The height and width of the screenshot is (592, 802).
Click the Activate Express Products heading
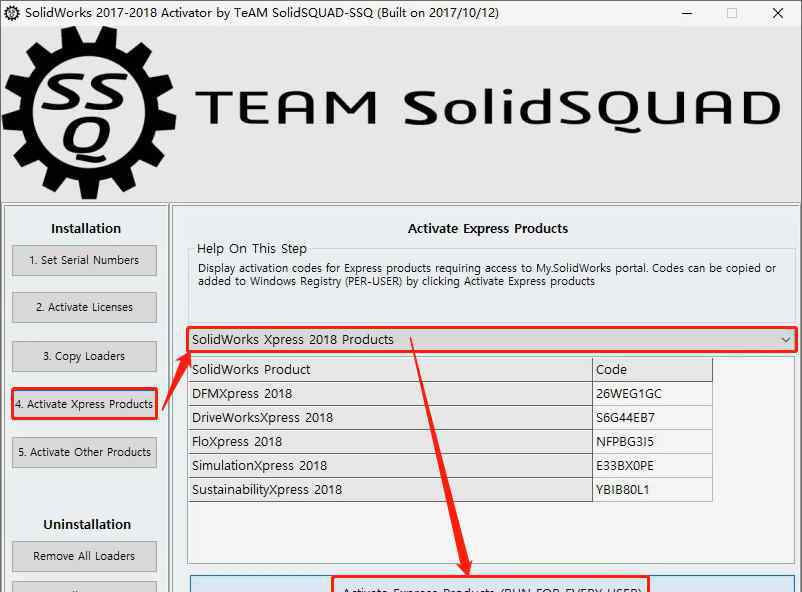pos(488,229)
